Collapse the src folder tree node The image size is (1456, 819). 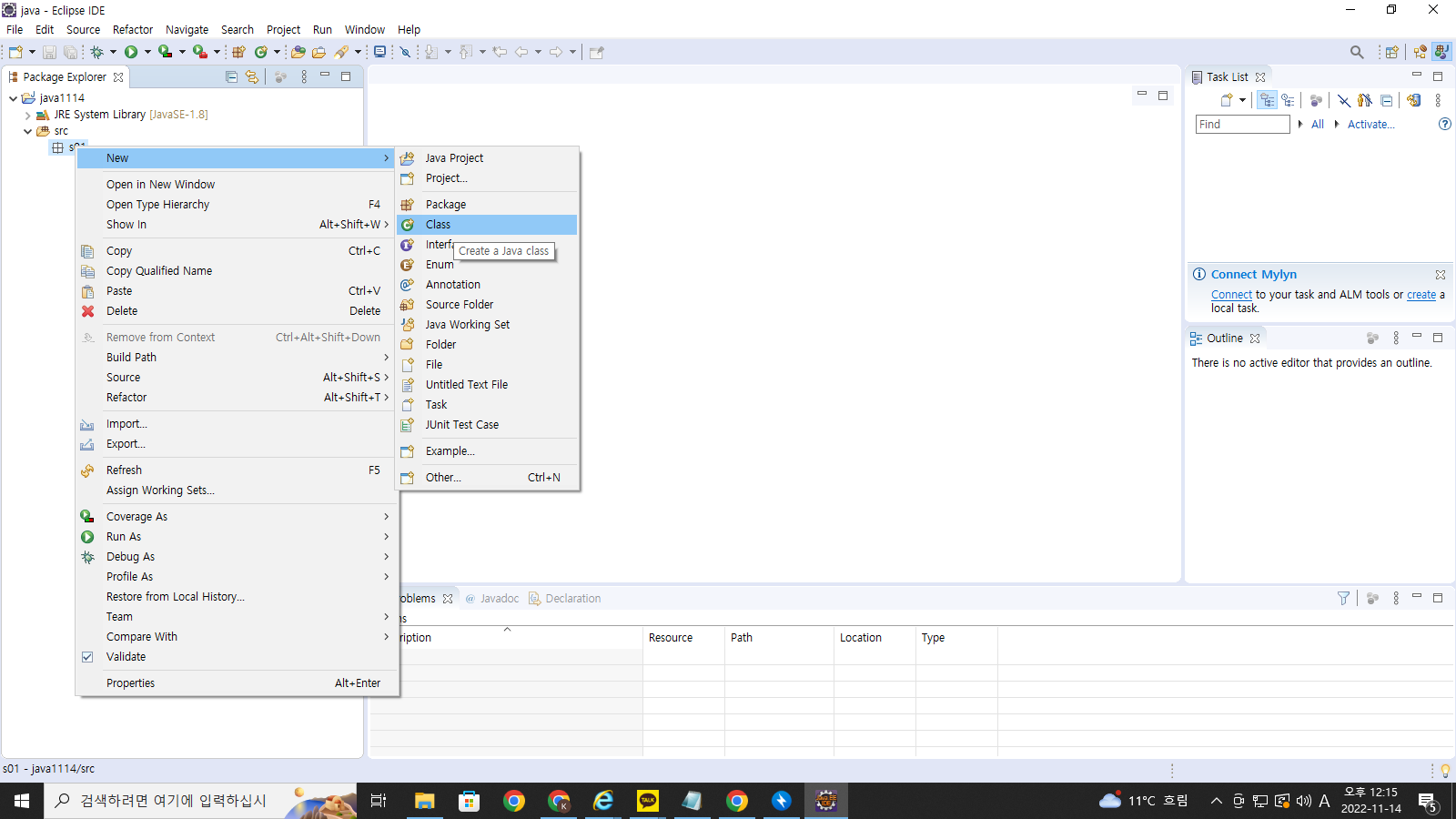(28, 132)
